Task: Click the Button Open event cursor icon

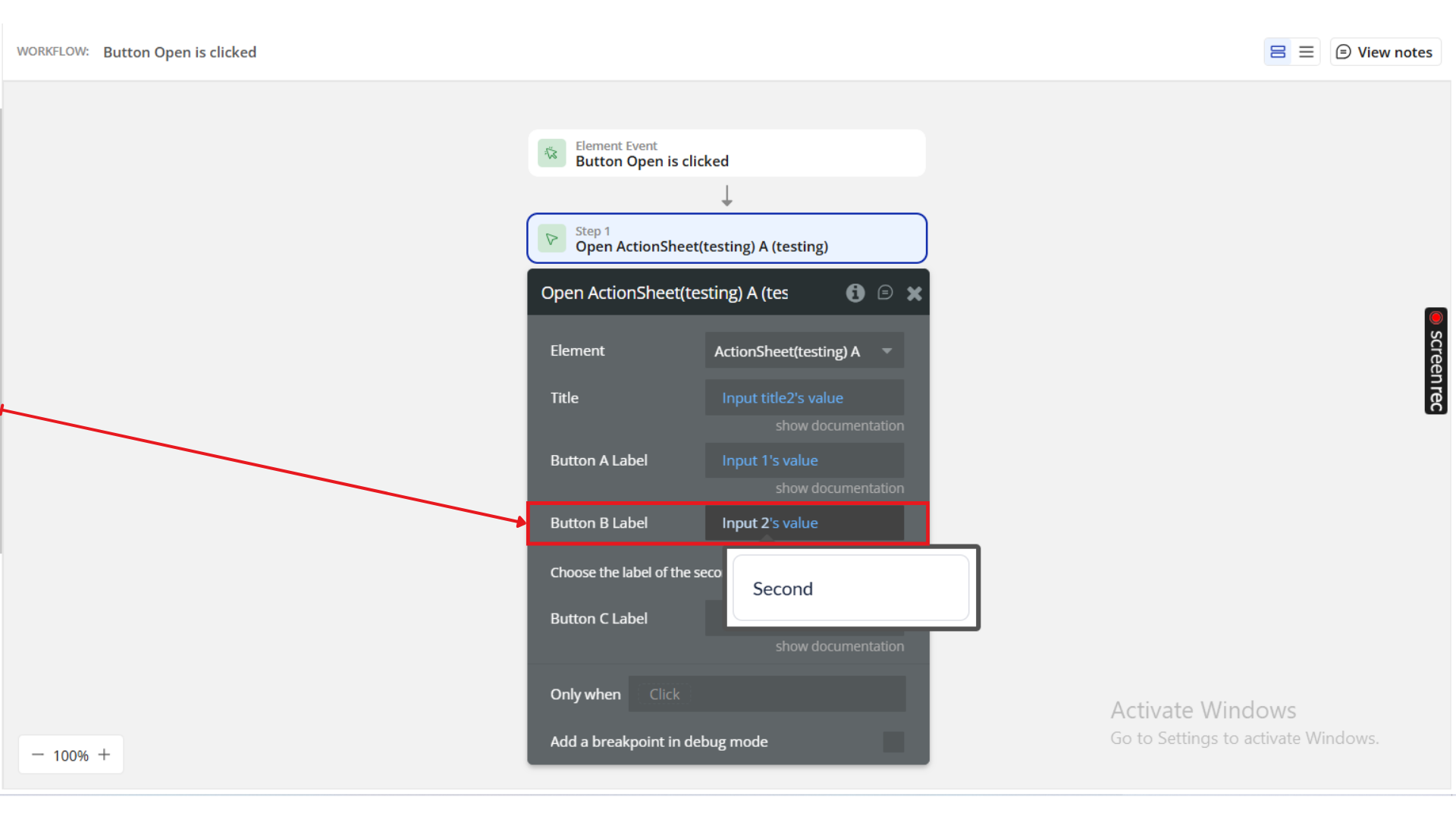Action: click(x=552, y=153)
